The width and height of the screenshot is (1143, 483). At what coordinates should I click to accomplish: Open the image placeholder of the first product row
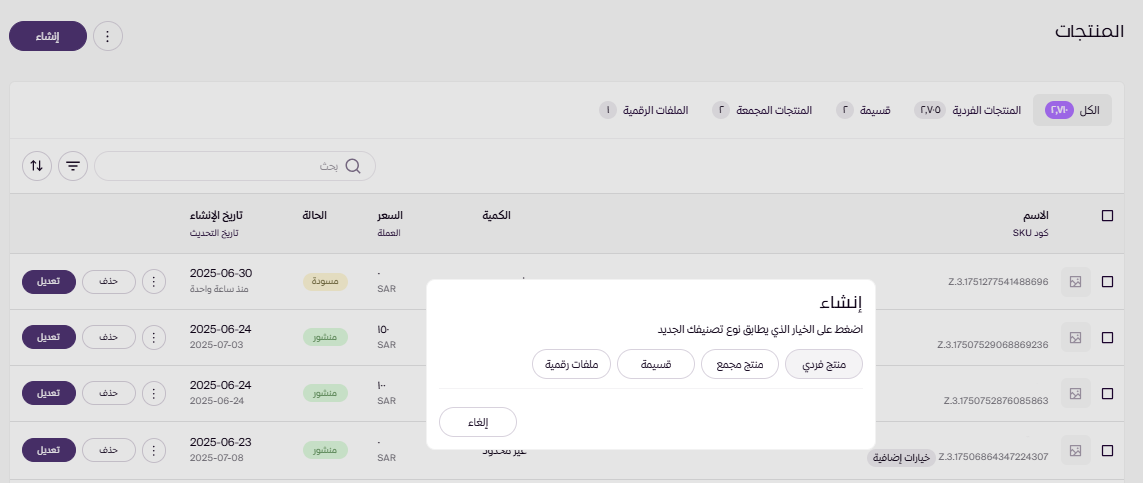pyautogui.click(x=1076, y=283)
